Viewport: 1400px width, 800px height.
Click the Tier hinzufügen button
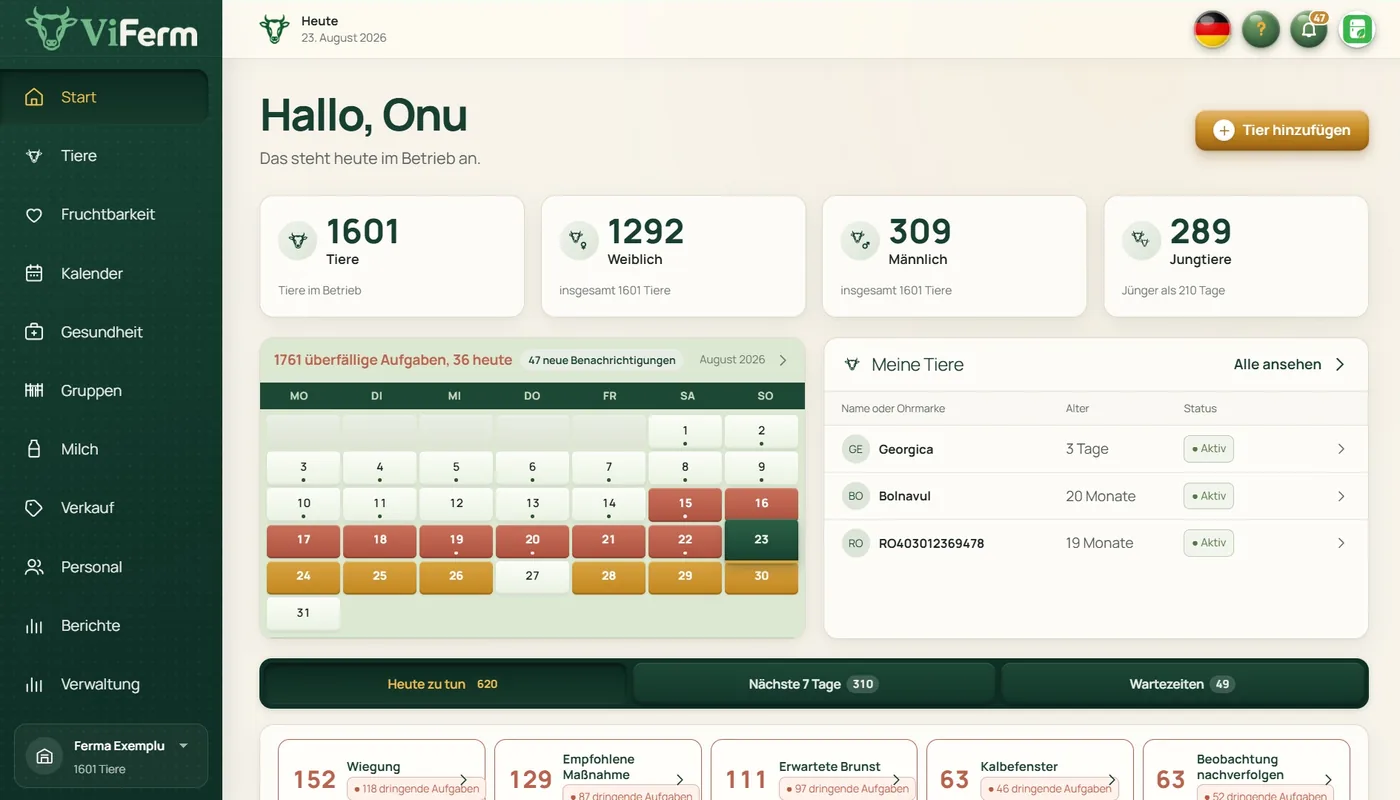(x=1282, y=130)
